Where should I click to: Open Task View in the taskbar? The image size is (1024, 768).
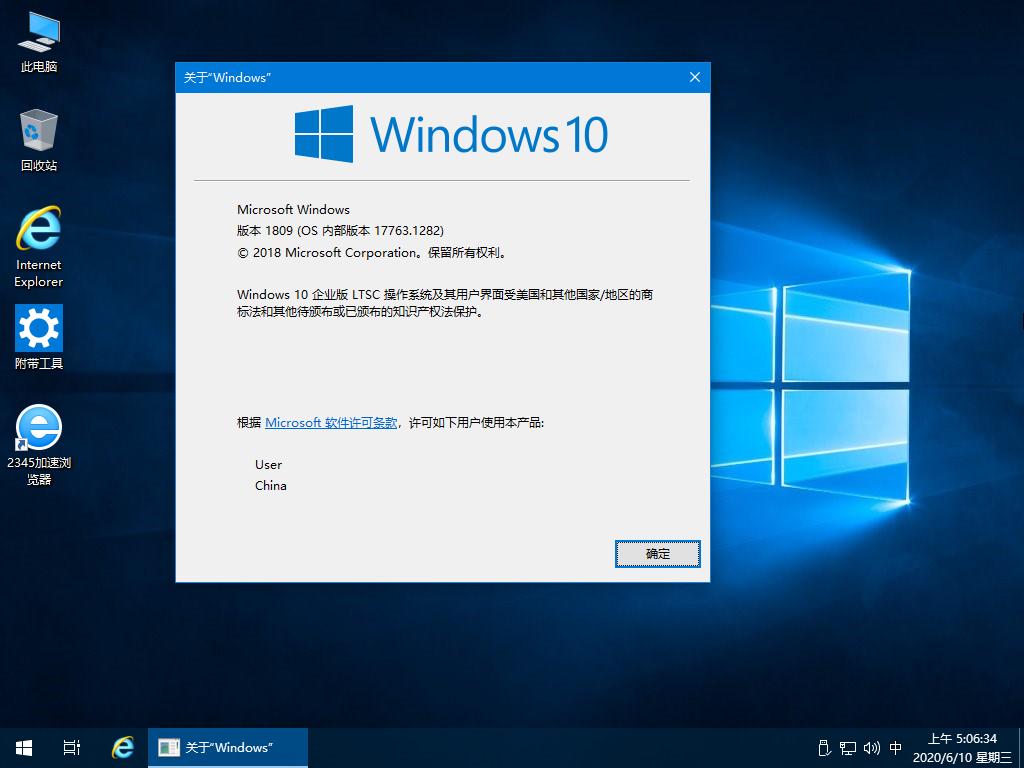tap(72, 748)
